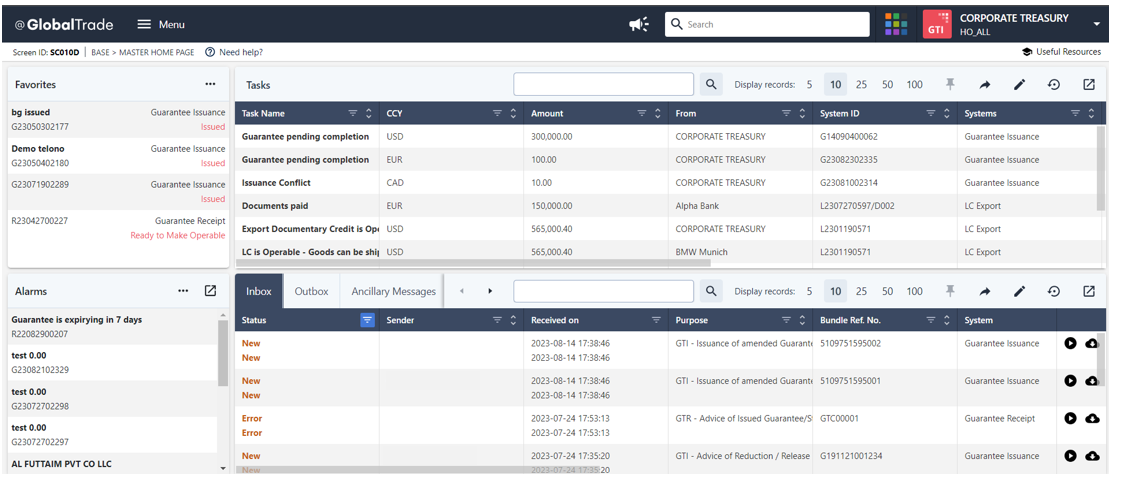The width and height of the screenshot is (1121, 480).
Task: Click the Tasks search text box
Action: pyautogui.click(x=603, y=84)
